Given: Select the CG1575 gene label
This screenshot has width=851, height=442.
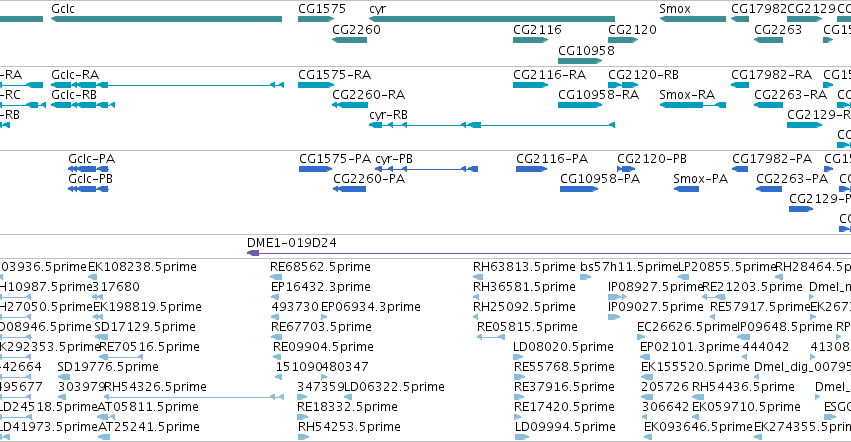Looking at the screenshot, I should click(322, 9).
